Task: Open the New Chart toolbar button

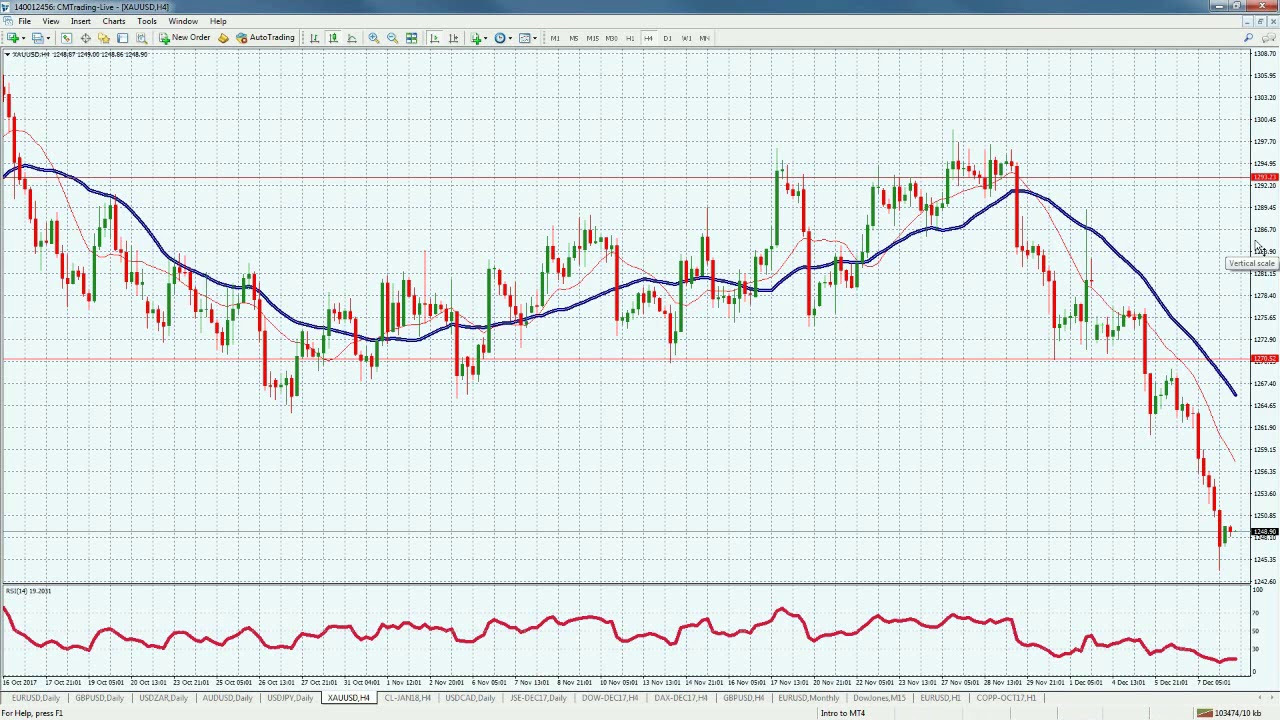Action: [x=13, y=38]
